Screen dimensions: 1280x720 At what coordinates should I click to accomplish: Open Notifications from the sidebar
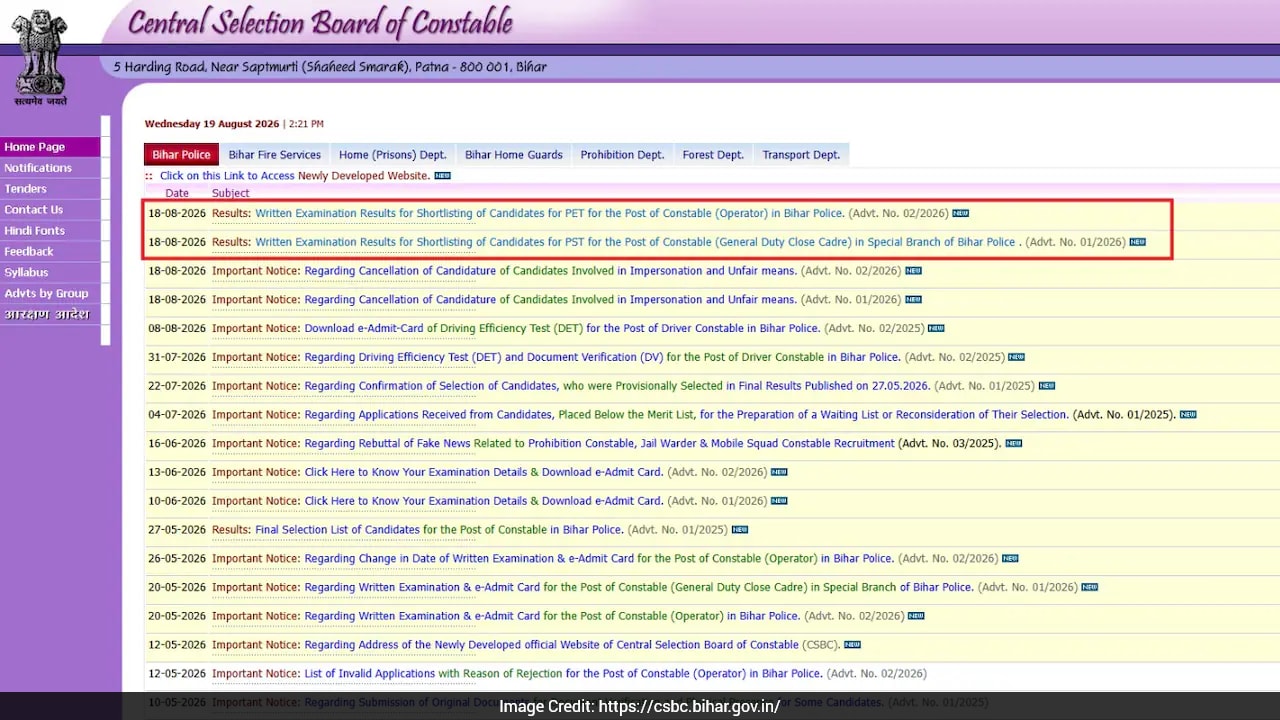point(50,168)
